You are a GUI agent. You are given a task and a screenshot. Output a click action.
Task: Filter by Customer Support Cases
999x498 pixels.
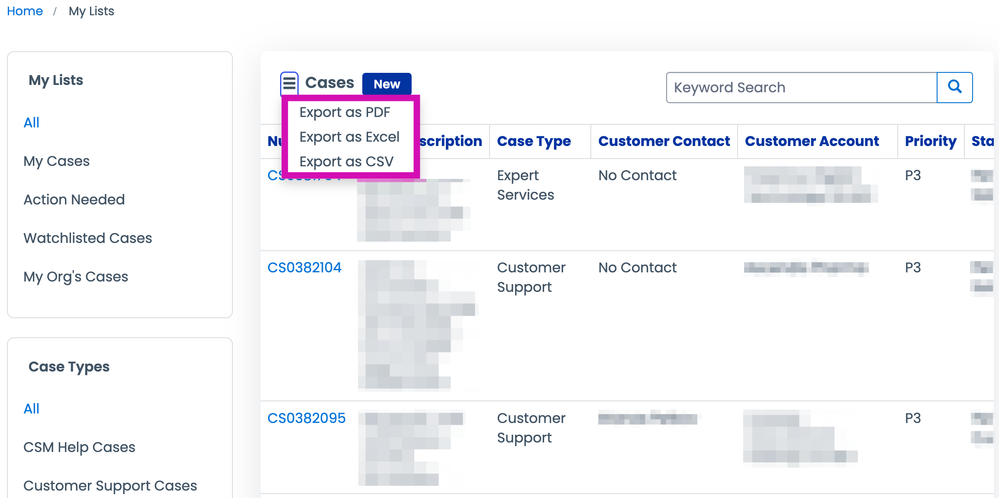[110, 485]
